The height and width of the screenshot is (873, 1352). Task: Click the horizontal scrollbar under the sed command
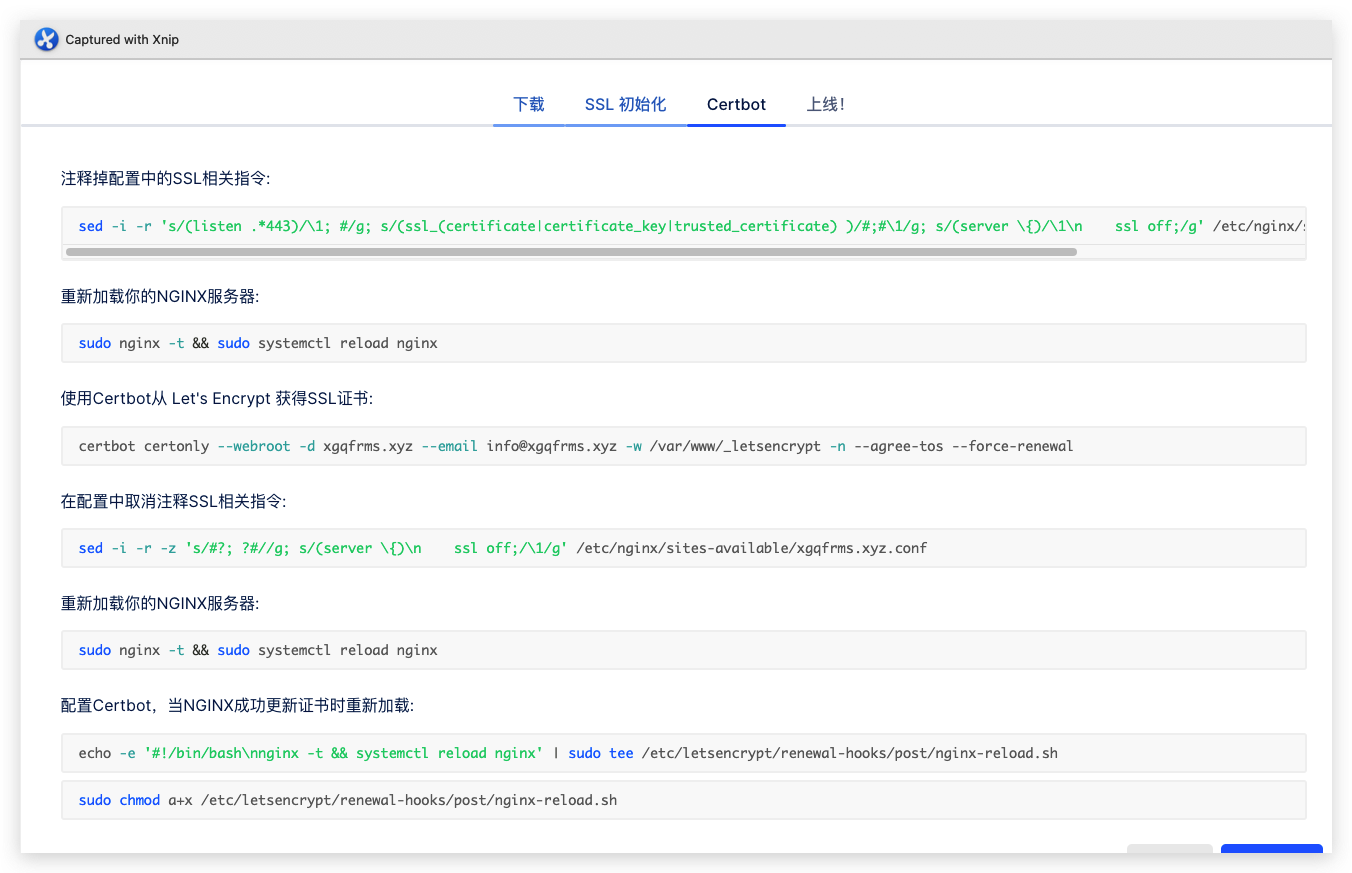pos(571,252)
